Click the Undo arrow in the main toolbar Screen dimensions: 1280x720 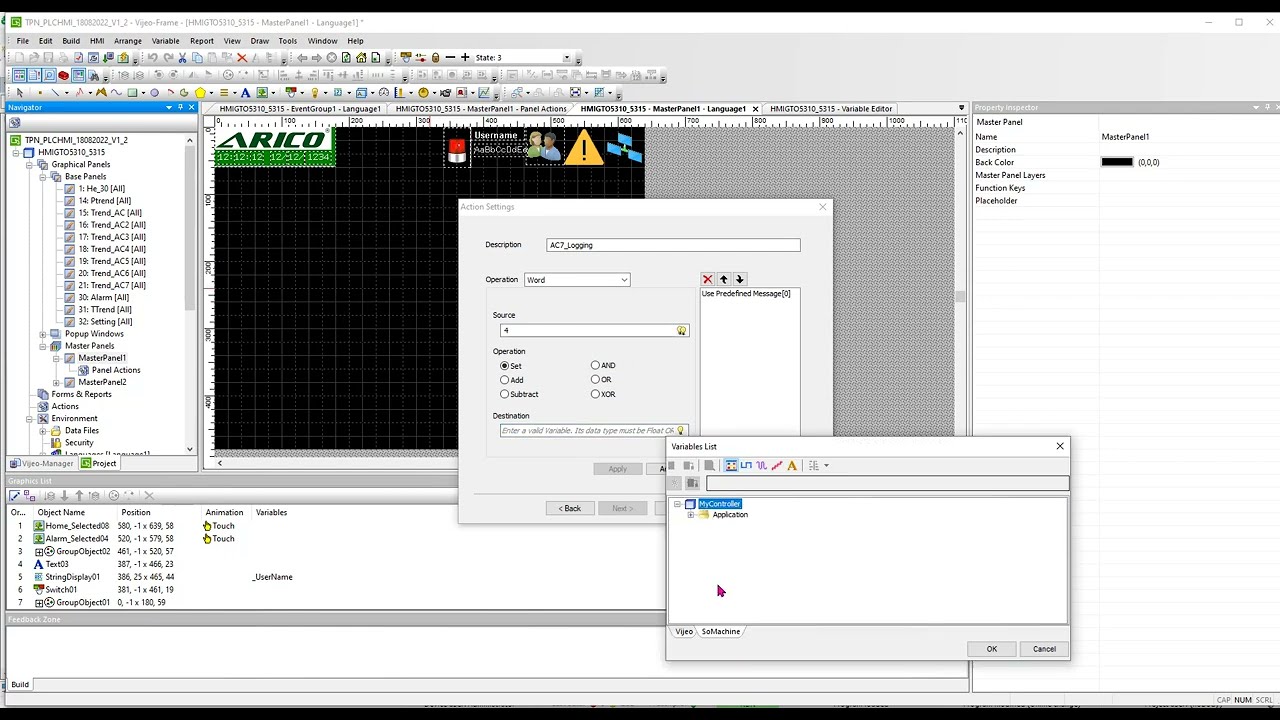tap(153, 57)
